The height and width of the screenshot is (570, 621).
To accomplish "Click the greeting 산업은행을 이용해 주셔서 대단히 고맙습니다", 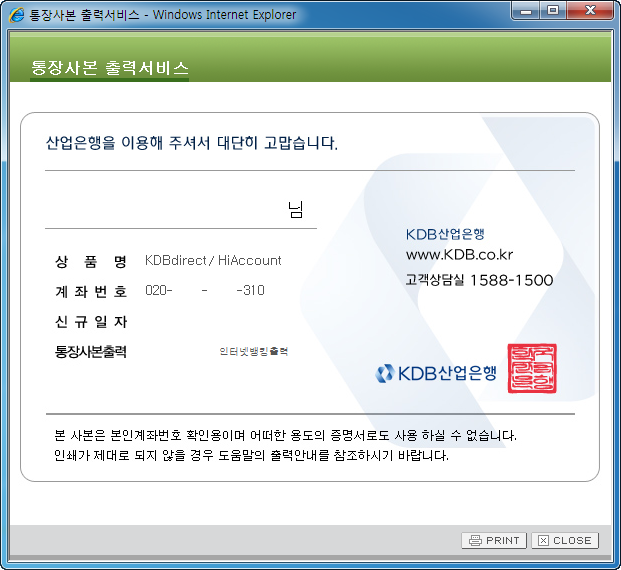I will (192, 143).
